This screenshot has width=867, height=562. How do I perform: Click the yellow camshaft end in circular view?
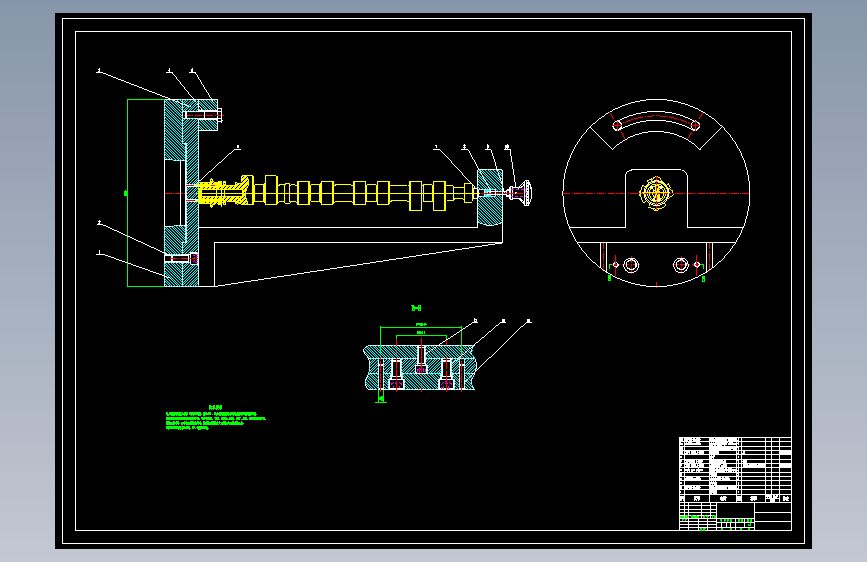point(656,194)
